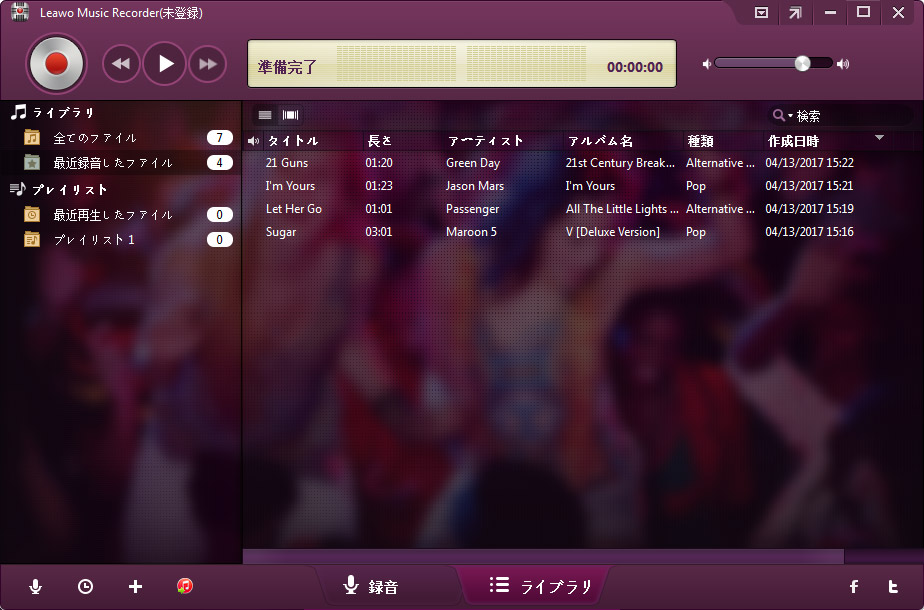The width and height of the screenshot is (924, 610).
Task: Click the horizontal scrollbar below track list
Action: coord(543,556)
